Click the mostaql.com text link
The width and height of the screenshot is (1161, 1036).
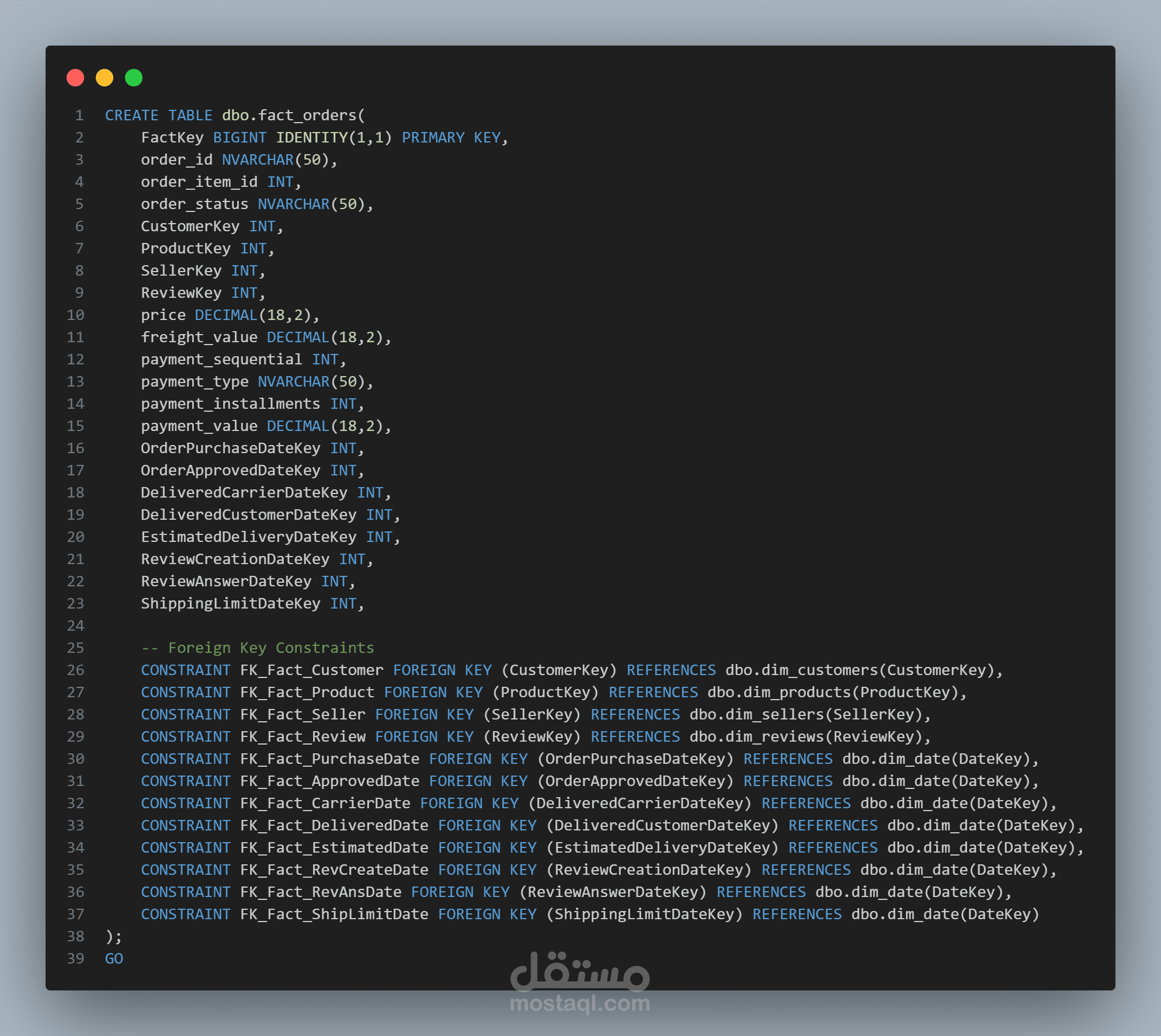tap(579, 1003)
